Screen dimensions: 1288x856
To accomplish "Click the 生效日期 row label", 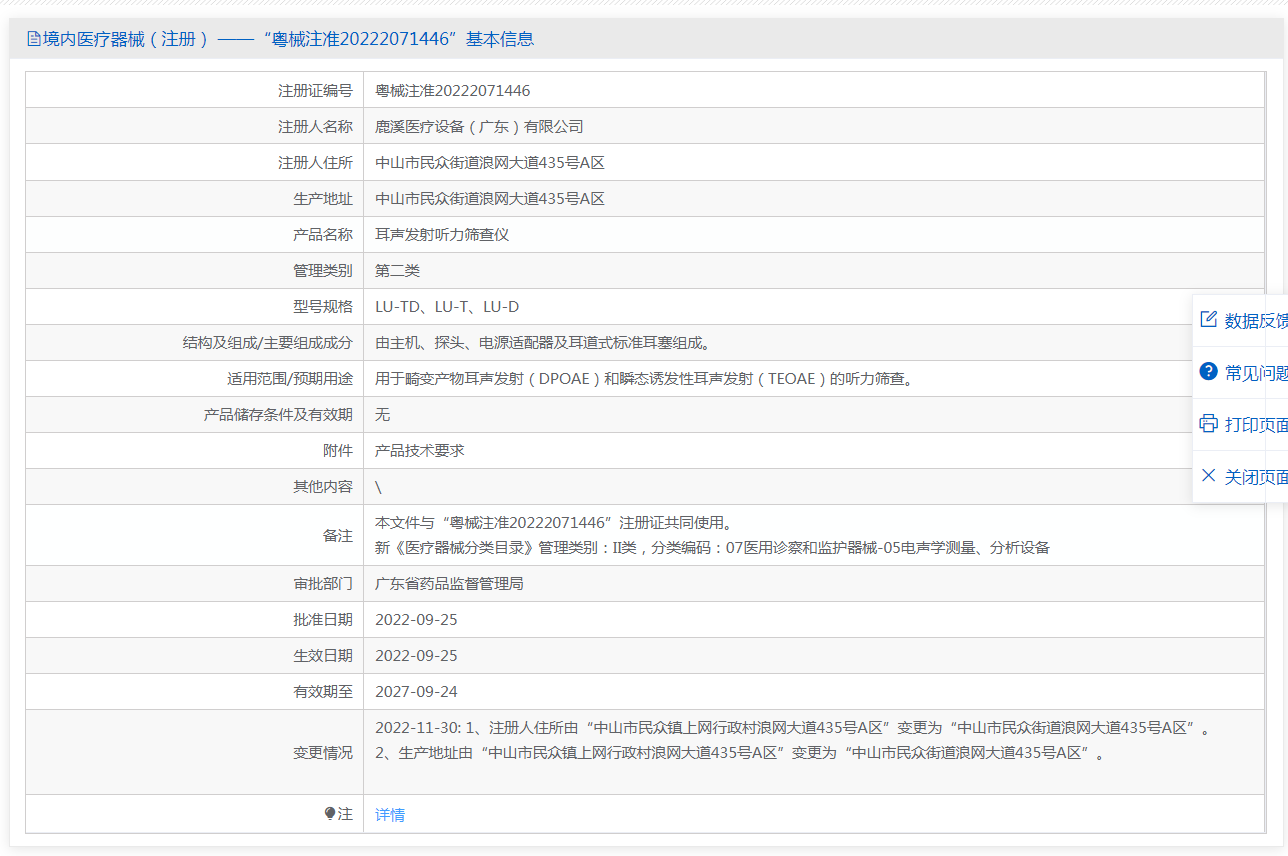I will click(323, 656).
